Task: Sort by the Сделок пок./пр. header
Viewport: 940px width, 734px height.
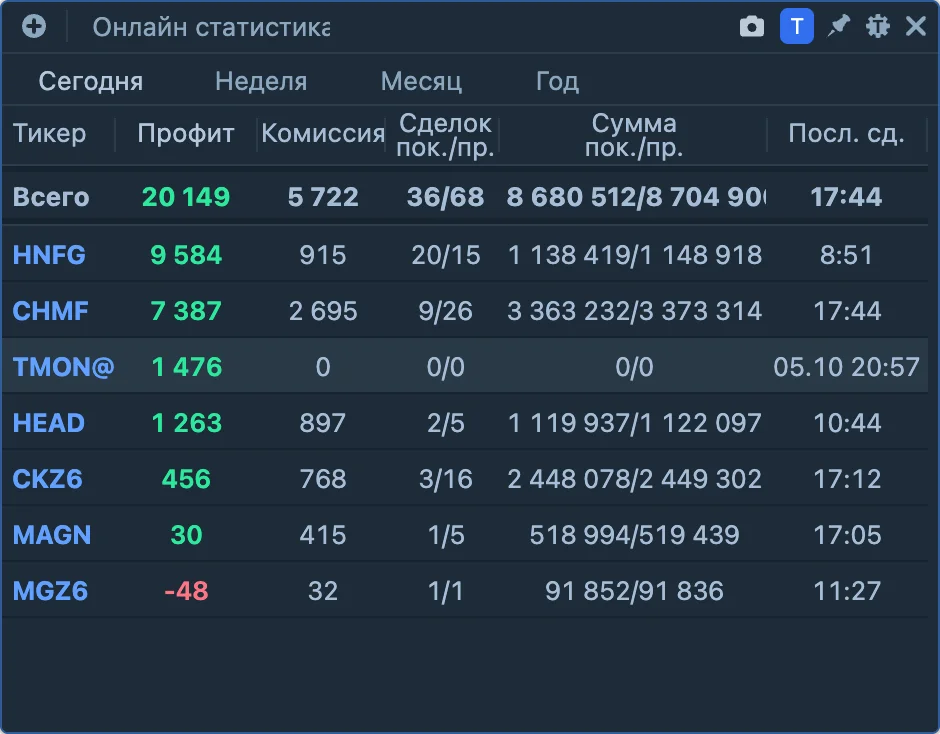Action: (445, 136)
